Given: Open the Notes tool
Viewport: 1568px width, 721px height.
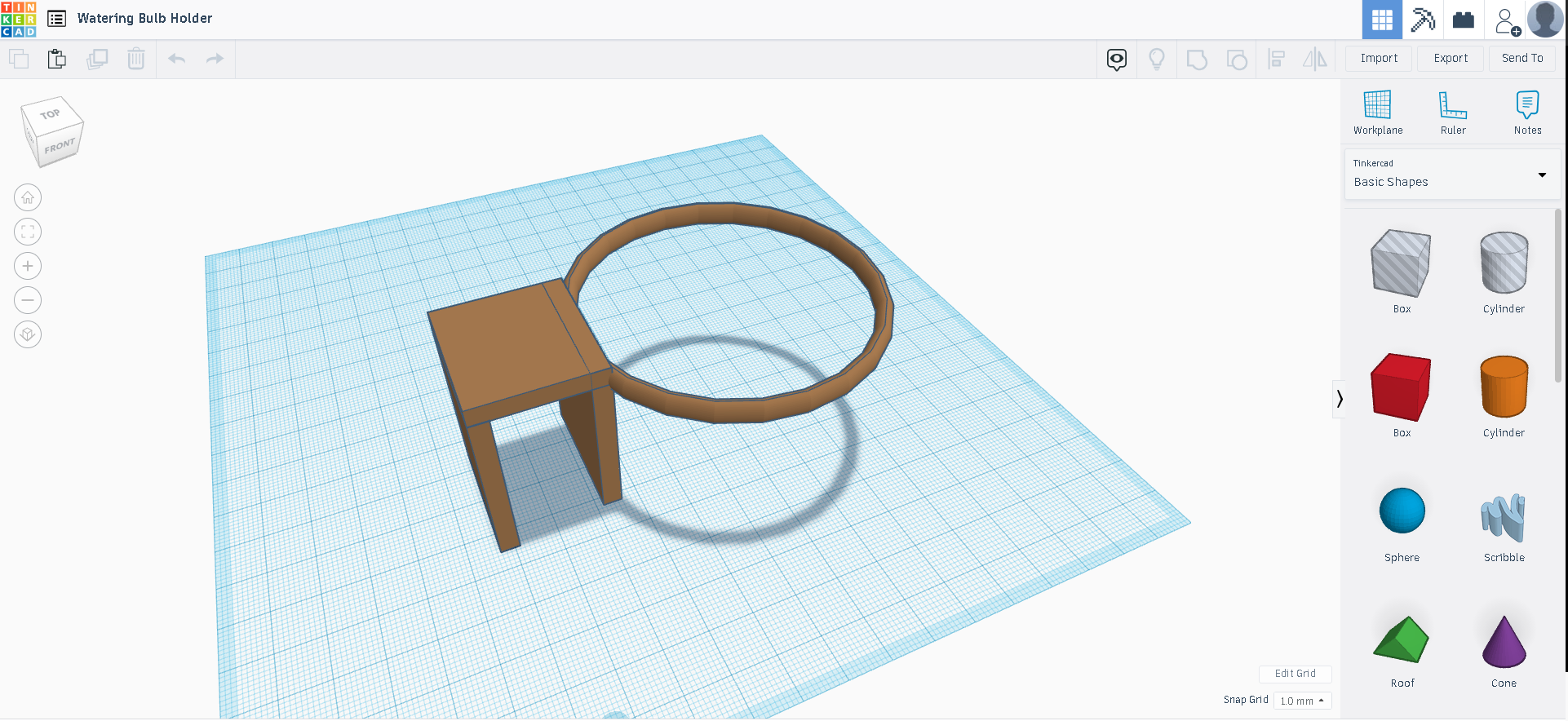Looking at the screenshot, I should click(x=1527, y=113).
